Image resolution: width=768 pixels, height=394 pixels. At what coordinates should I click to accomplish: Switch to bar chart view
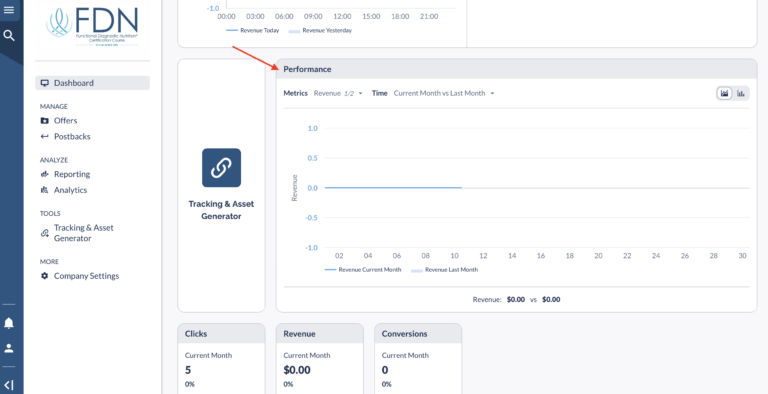741,93
